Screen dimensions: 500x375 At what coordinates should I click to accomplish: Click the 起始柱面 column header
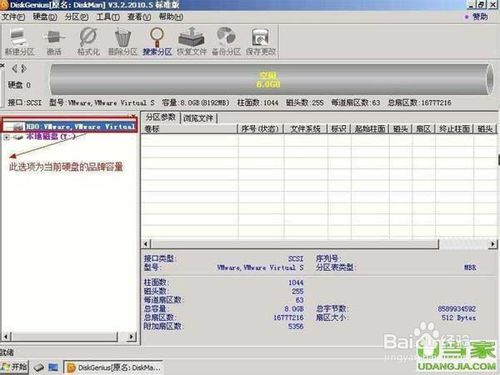tap(370, 129)
